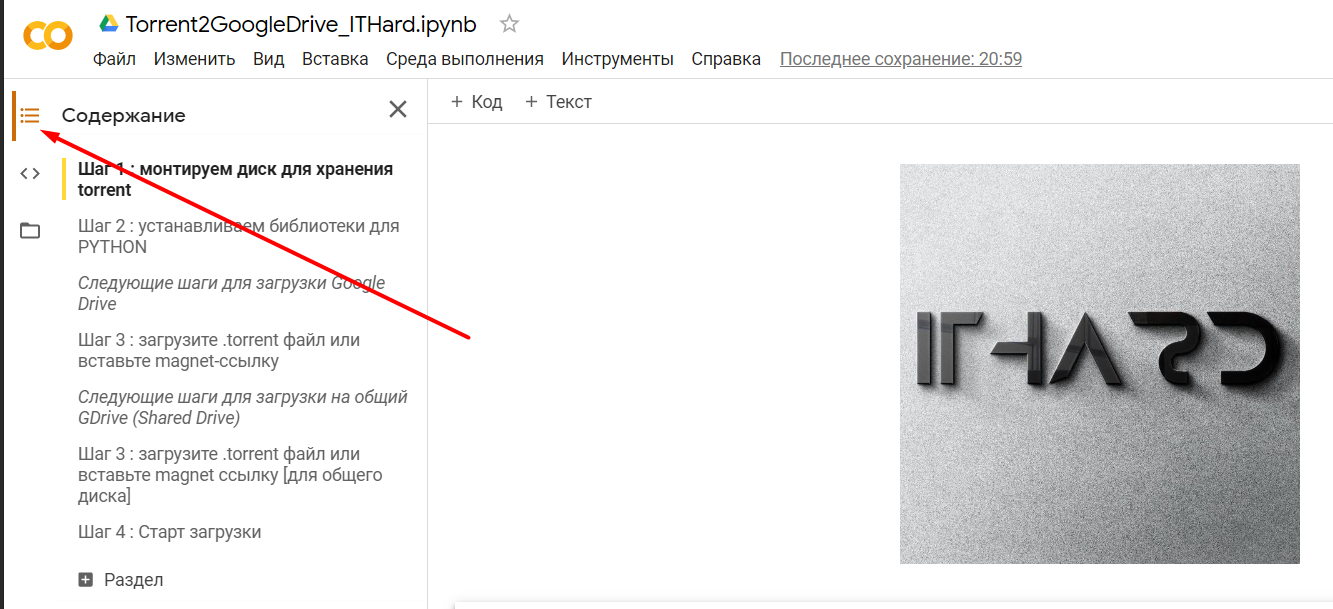Open the Среда выполнения menu
The width and height of the screenshot is (1333, 609).
465,59
